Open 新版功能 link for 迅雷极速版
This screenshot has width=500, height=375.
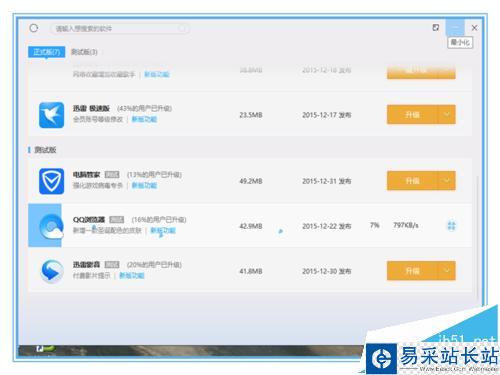(x=144, y=119)
